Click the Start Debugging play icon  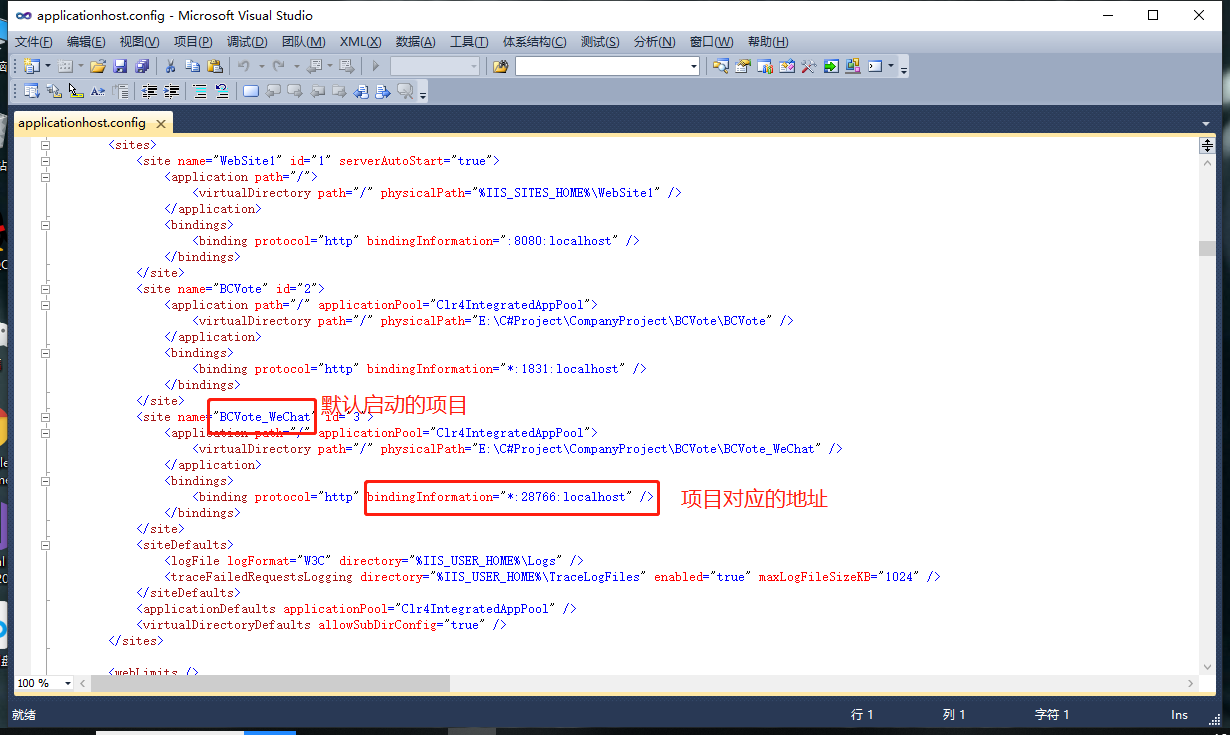(x=376, y=66)
